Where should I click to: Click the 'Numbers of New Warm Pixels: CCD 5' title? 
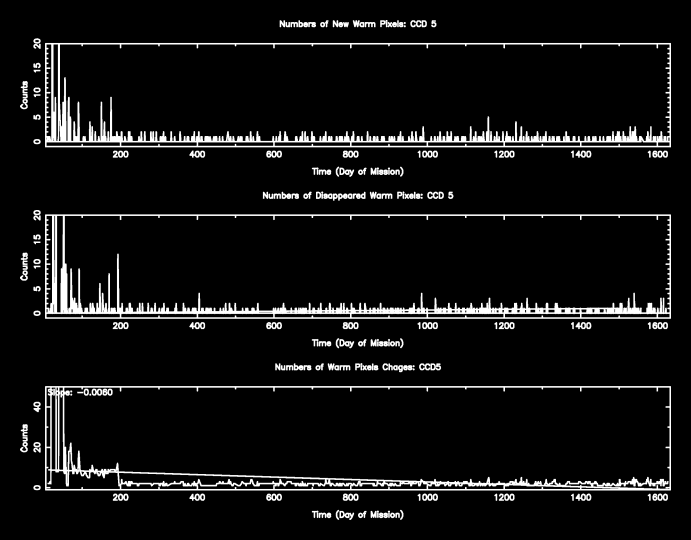pyautogui.click(x=357, y=23)
